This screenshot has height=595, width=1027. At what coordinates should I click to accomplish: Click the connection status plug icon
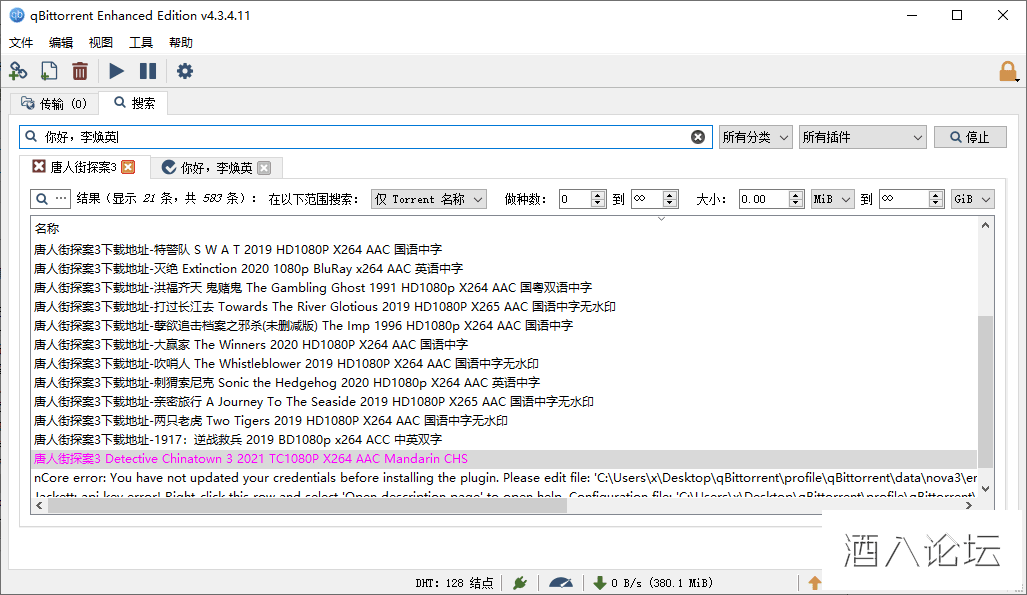pyautogui.click(x=520, y=583)
